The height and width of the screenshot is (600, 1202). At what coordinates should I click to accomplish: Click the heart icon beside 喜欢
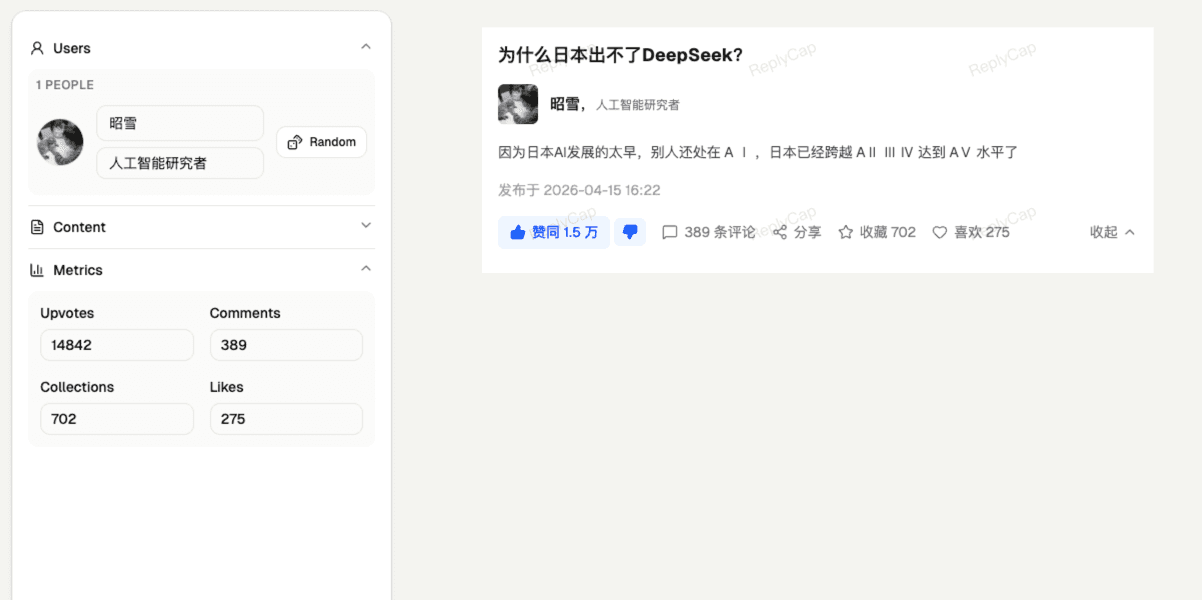pos(940,232)
